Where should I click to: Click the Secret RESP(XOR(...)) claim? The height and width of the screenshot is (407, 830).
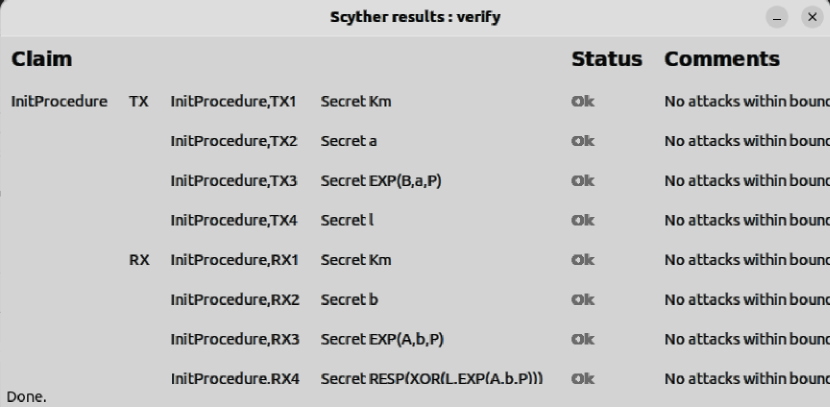[432, 379]
